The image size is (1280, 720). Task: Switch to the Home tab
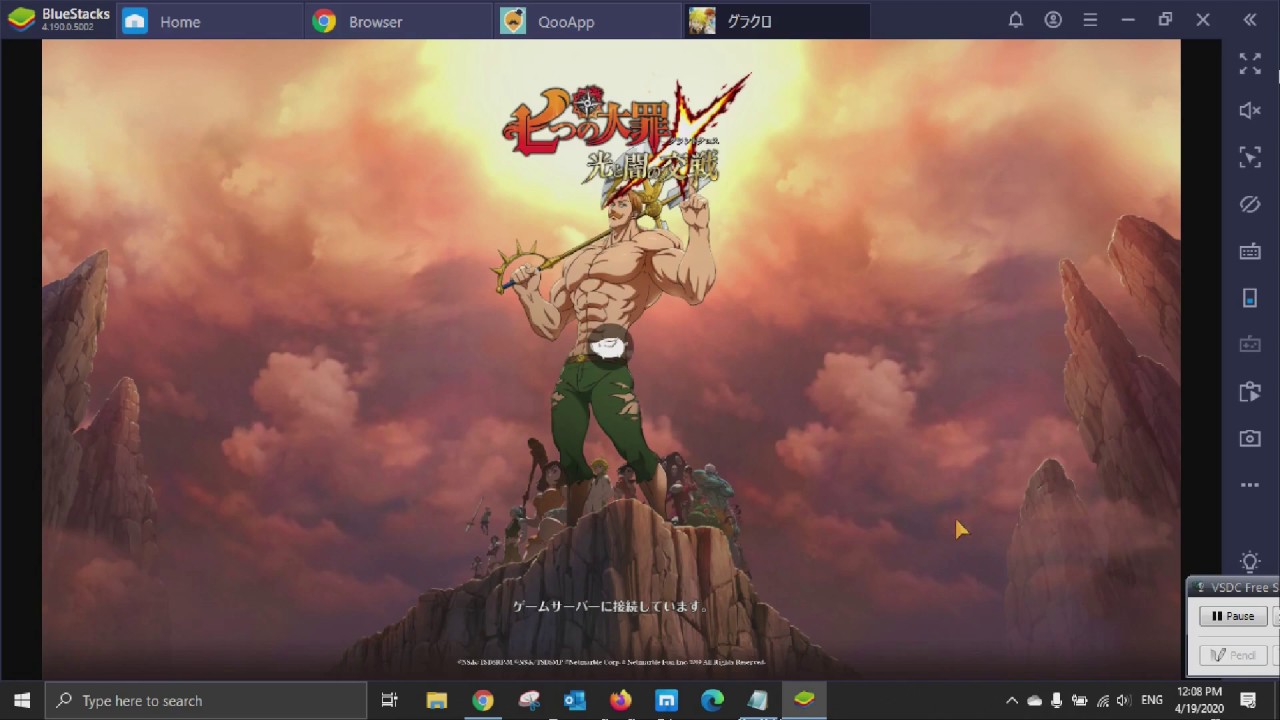click(210, 21)
